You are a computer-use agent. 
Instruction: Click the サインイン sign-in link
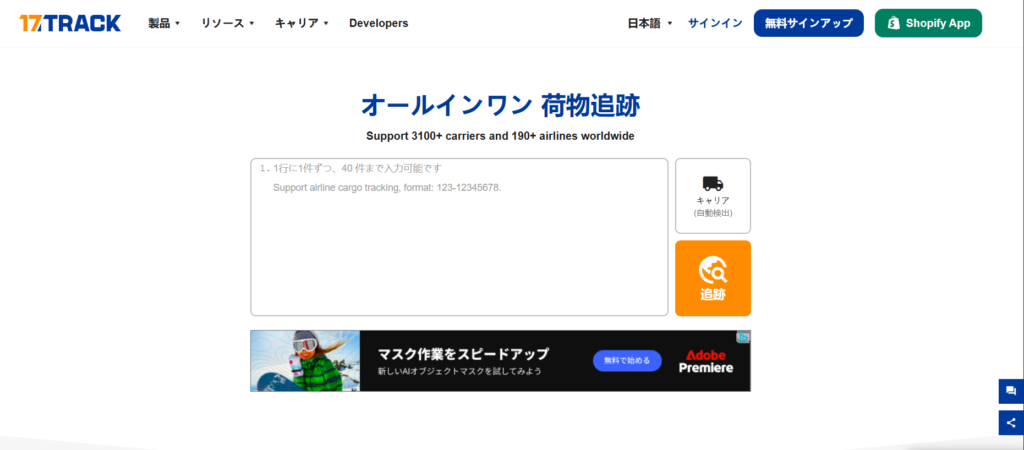714,23
